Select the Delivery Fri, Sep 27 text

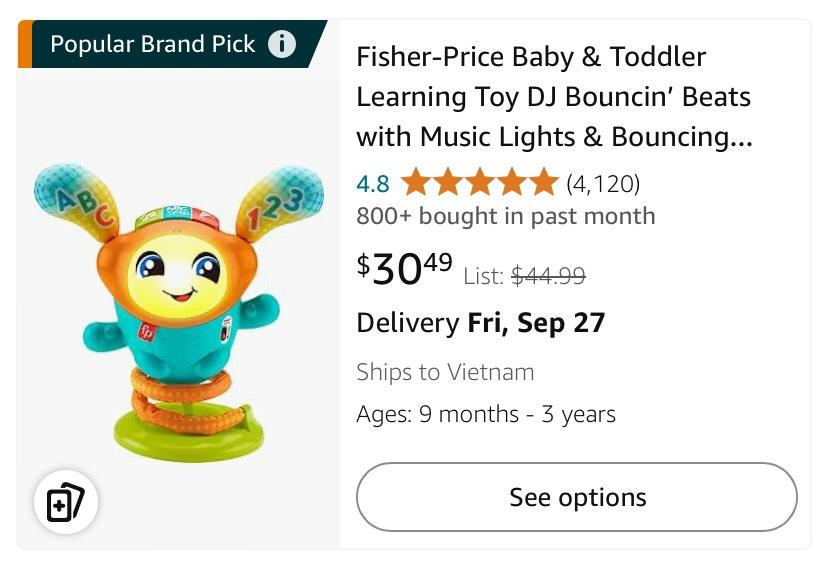click(480, 323)
